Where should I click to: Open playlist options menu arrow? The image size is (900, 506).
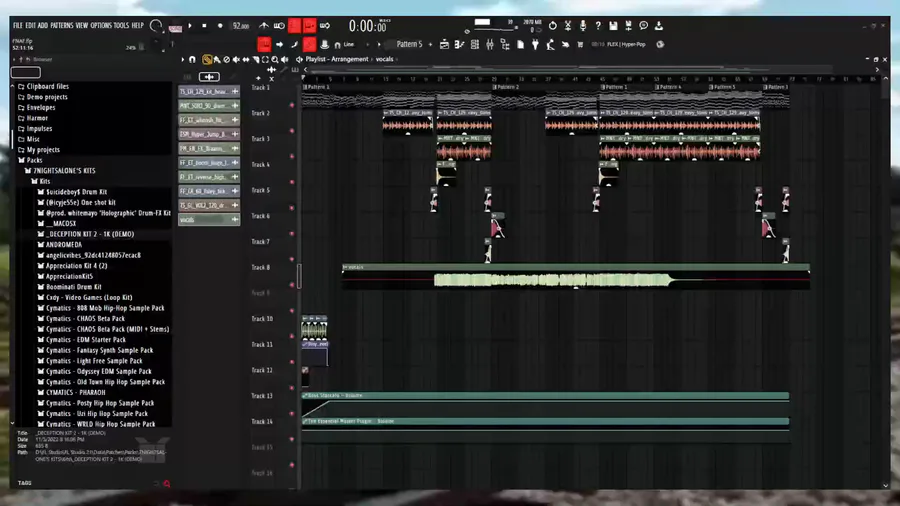(183, 60)
